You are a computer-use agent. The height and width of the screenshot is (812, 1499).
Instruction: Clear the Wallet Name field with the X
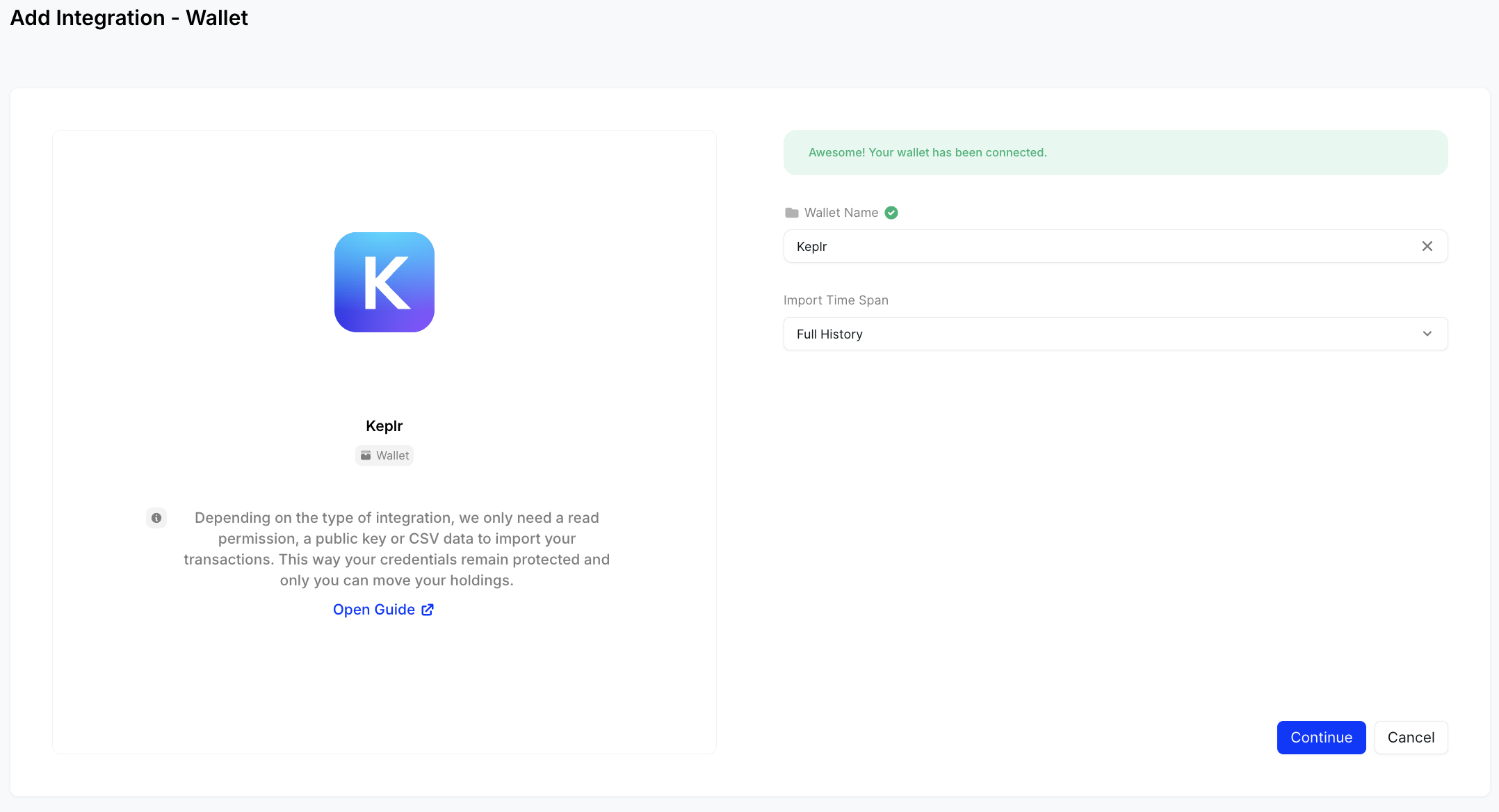tap(1427, 246)
